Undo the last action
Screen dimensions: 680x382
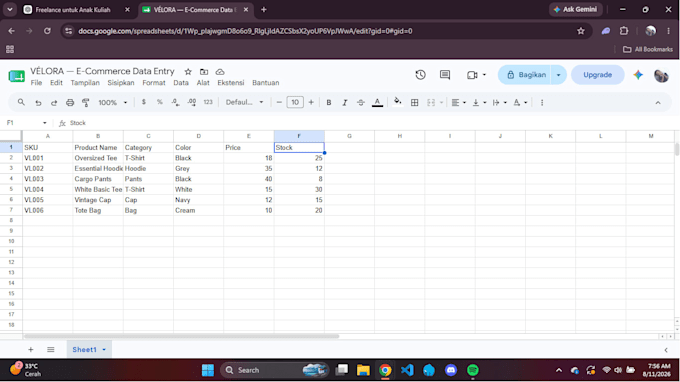pos(38,103)
